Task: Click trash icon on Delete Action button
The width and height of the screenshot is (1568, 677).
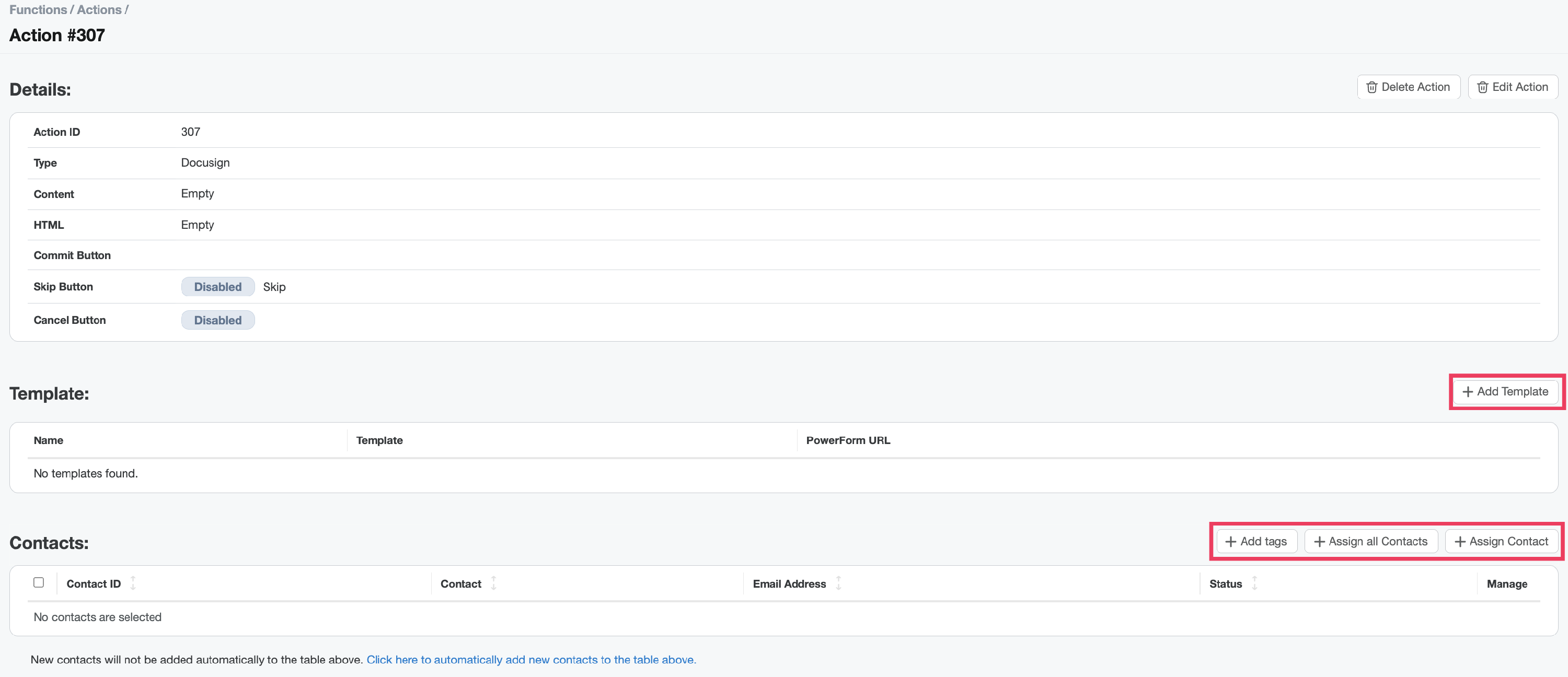Action: pos(1371,87)
